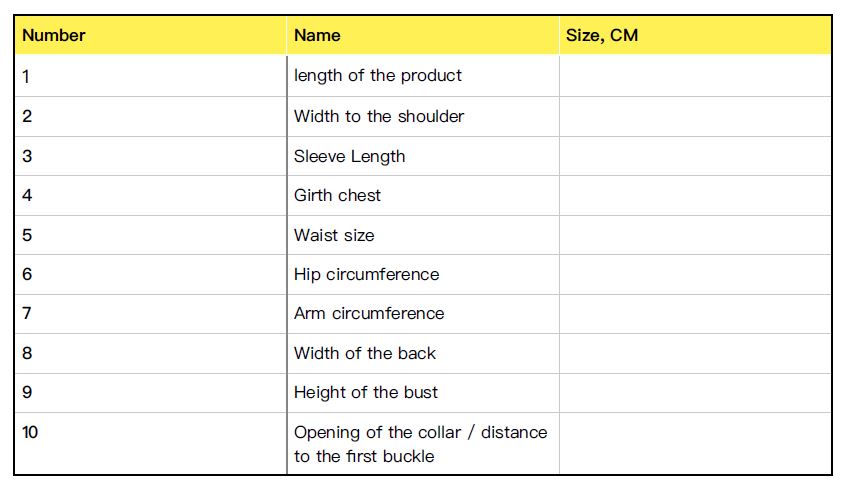Select size cell for "Girth chest" row
Screen dimensions: 850x488
coord(694,195)
